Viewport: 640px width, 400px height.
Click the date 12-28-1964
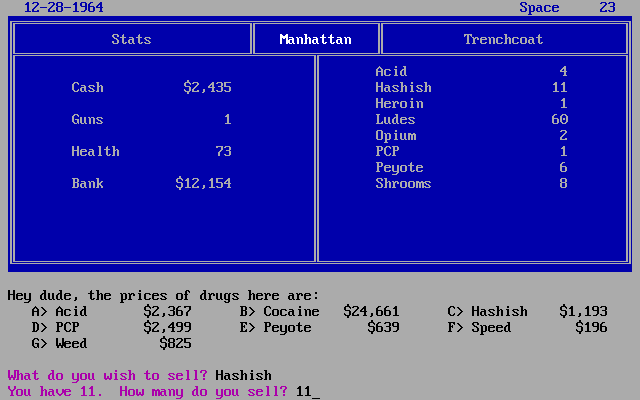click(x=64, y=7)
